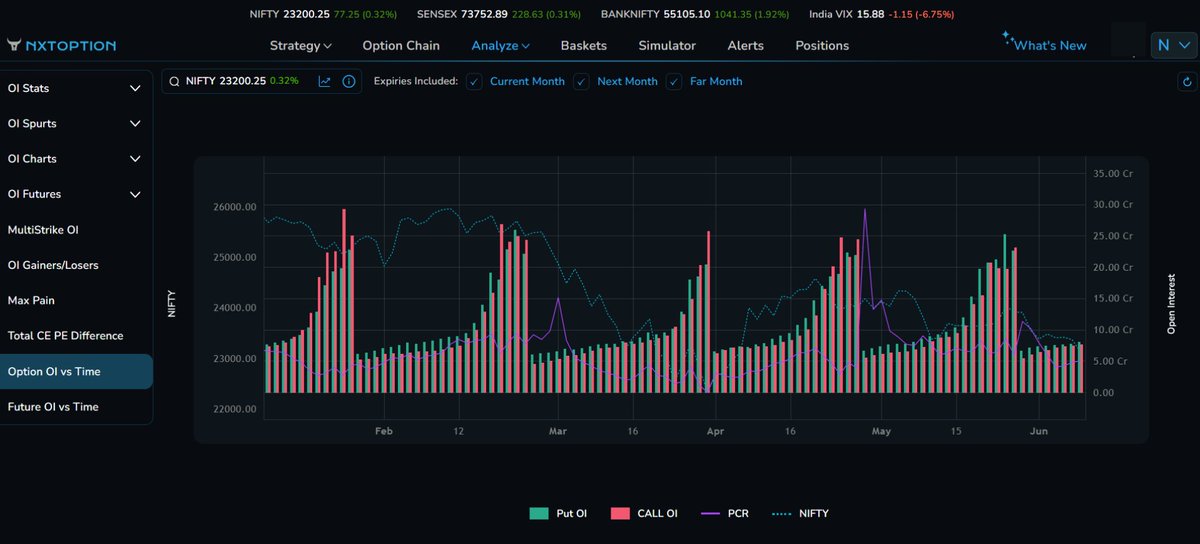This screenshot has height=544, width=1200.
Task: Toggle the NIFTY legend series
Action: point(800,513)
